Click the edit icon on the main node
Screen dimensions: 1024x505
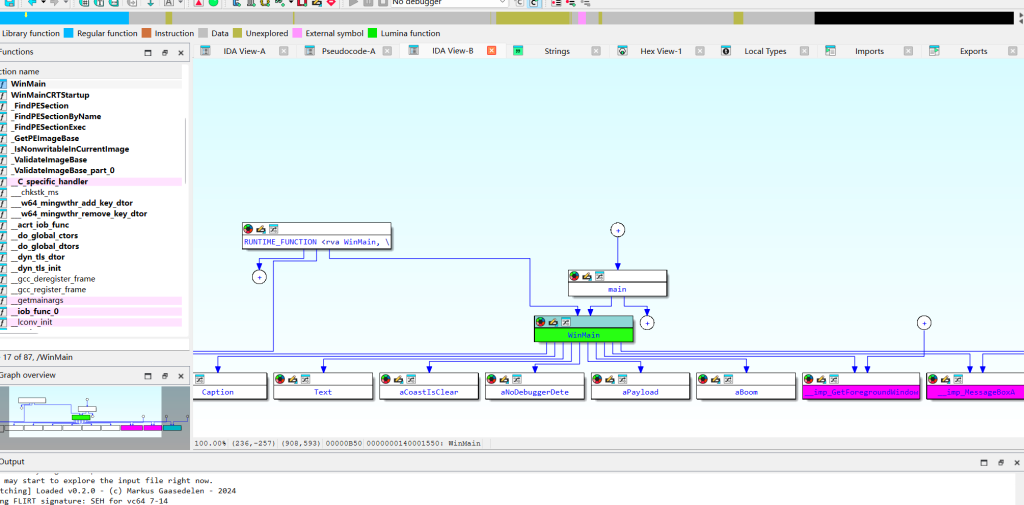coord(587,276)
